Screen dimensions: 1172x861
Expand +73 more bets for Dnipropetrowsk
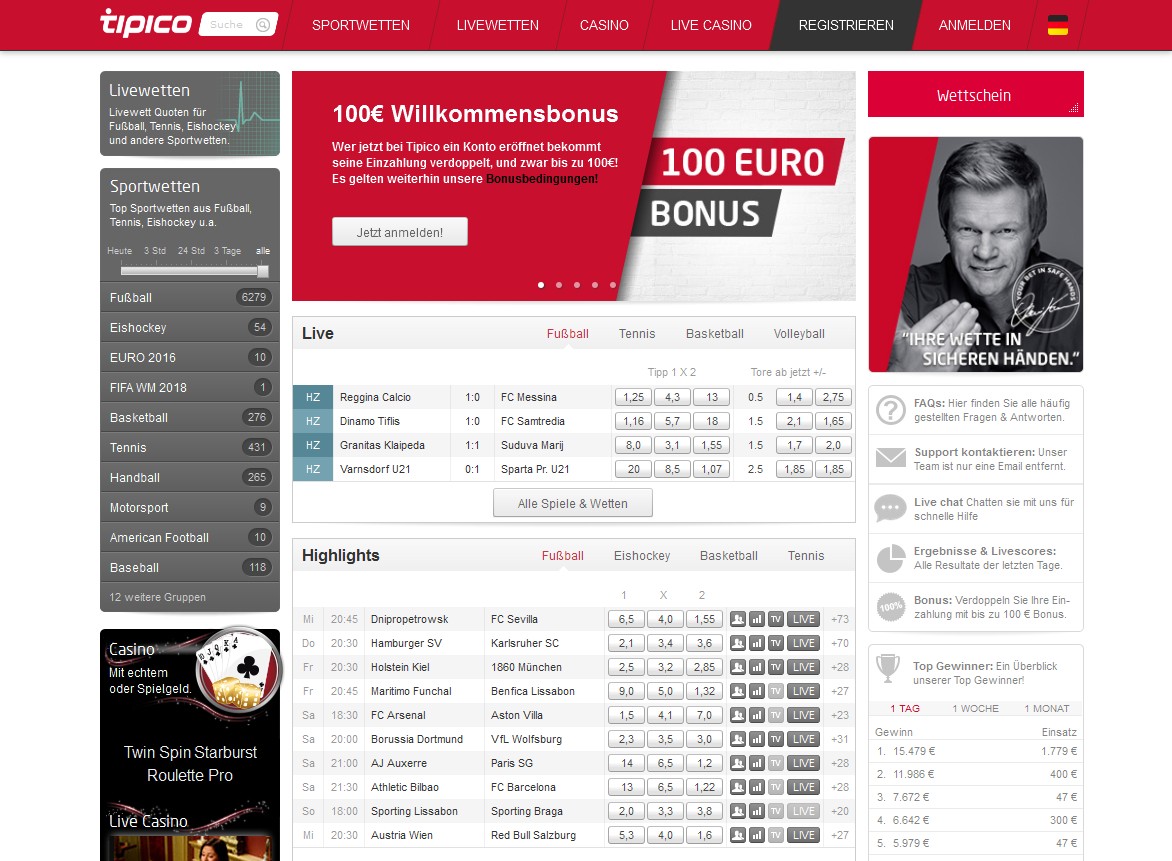click(839, 619)
